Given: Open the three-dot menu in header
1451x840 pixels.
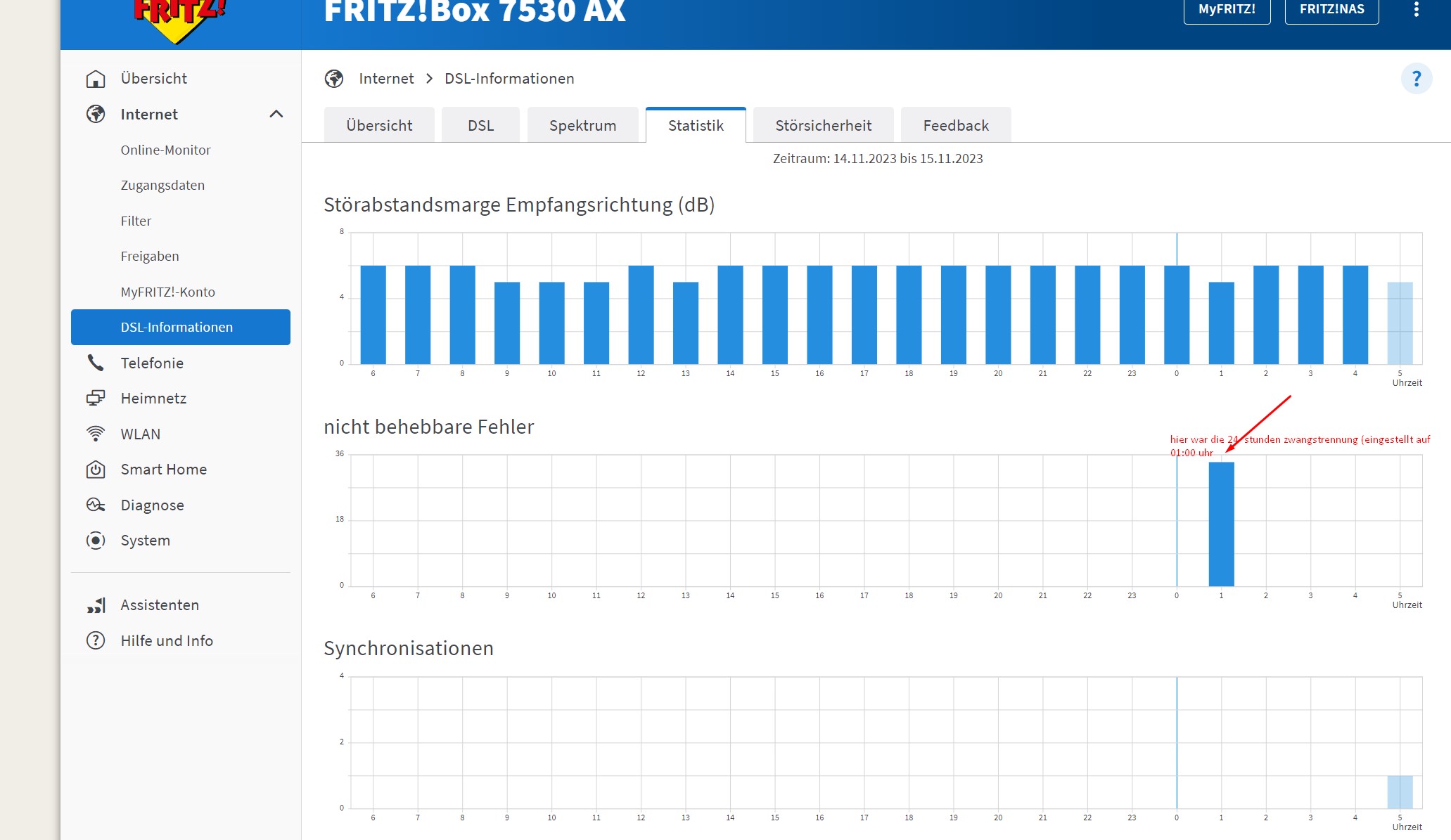Looking at the screenshot, I should [1416, 9].
